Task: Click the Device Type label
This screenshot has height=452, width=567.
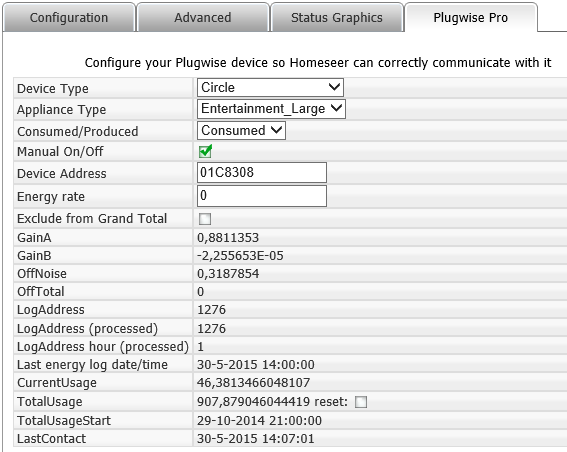Action: coord(53,89)
